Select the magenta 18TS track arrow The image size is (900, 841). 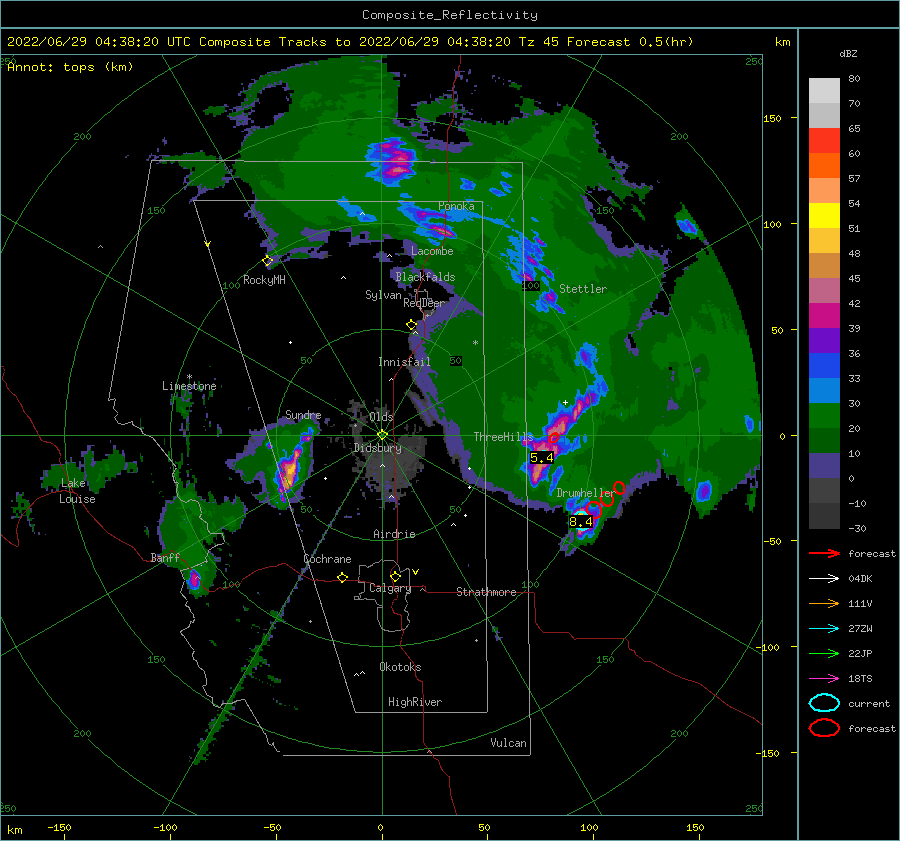pyautogui.click(x=824, y=679)
